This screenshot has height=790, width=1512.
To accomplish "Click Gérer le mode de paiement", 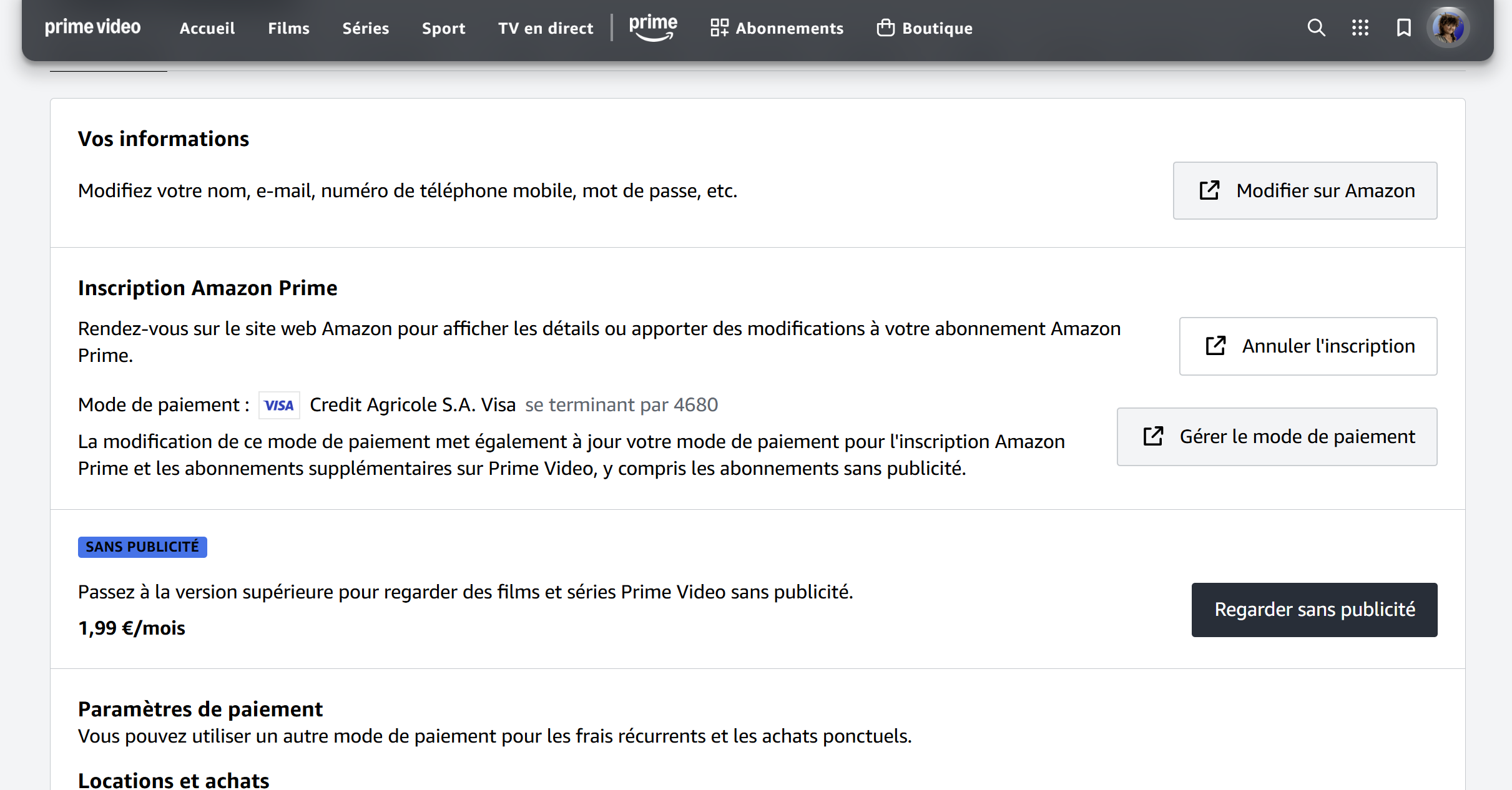I will 1277,437.
